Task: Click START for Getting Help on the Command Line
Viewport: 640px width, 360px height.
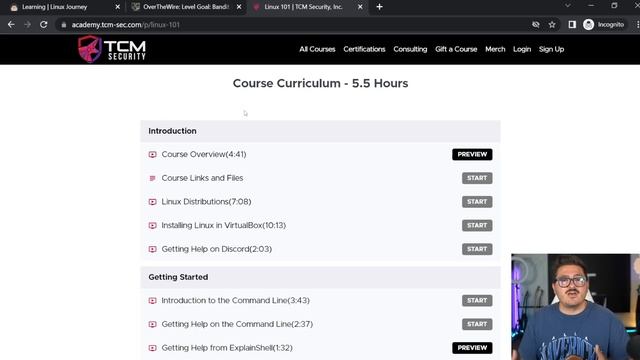Action: [477, 324]
